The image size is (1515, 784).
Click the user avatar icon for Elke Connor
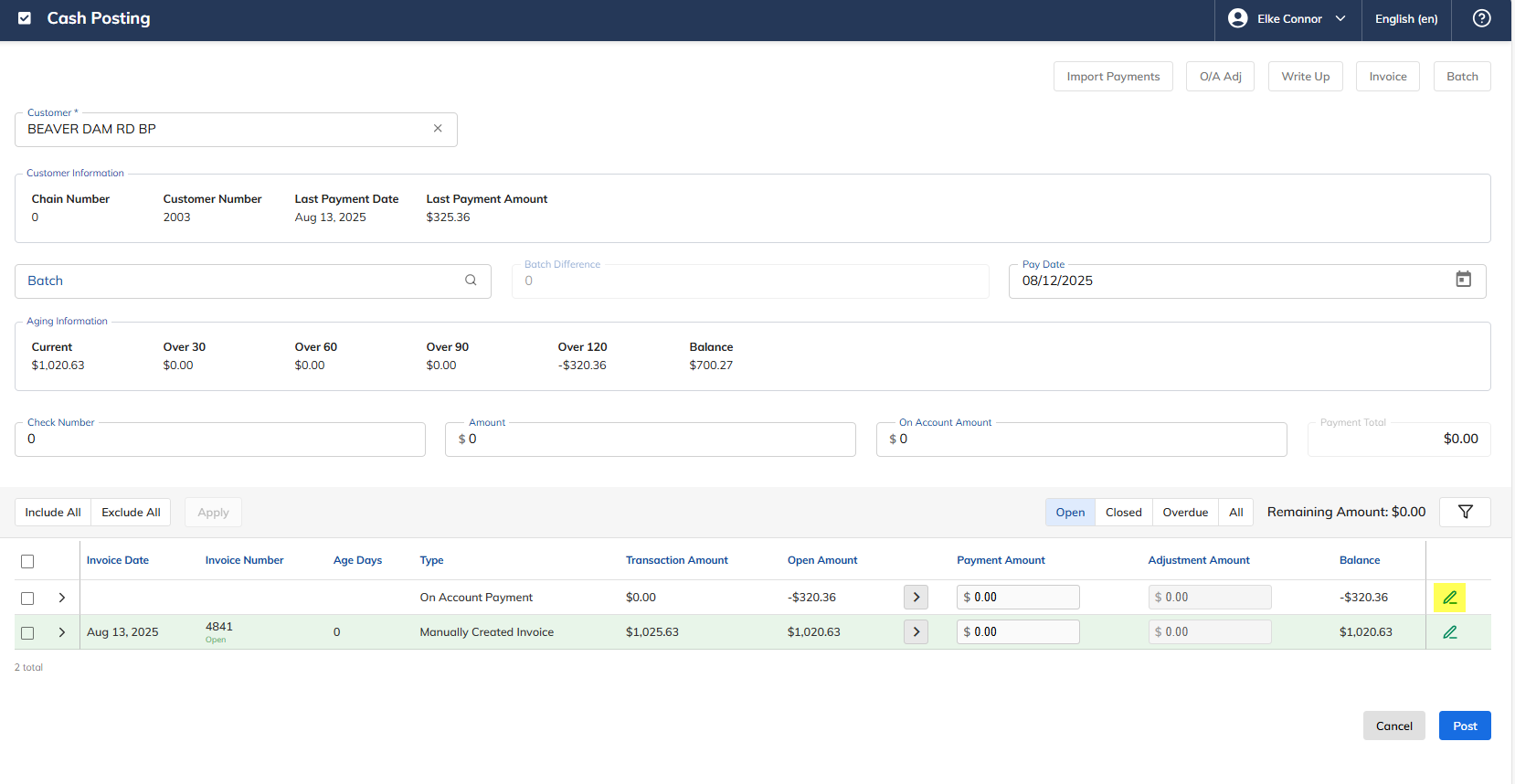(x=1238, y=18)
